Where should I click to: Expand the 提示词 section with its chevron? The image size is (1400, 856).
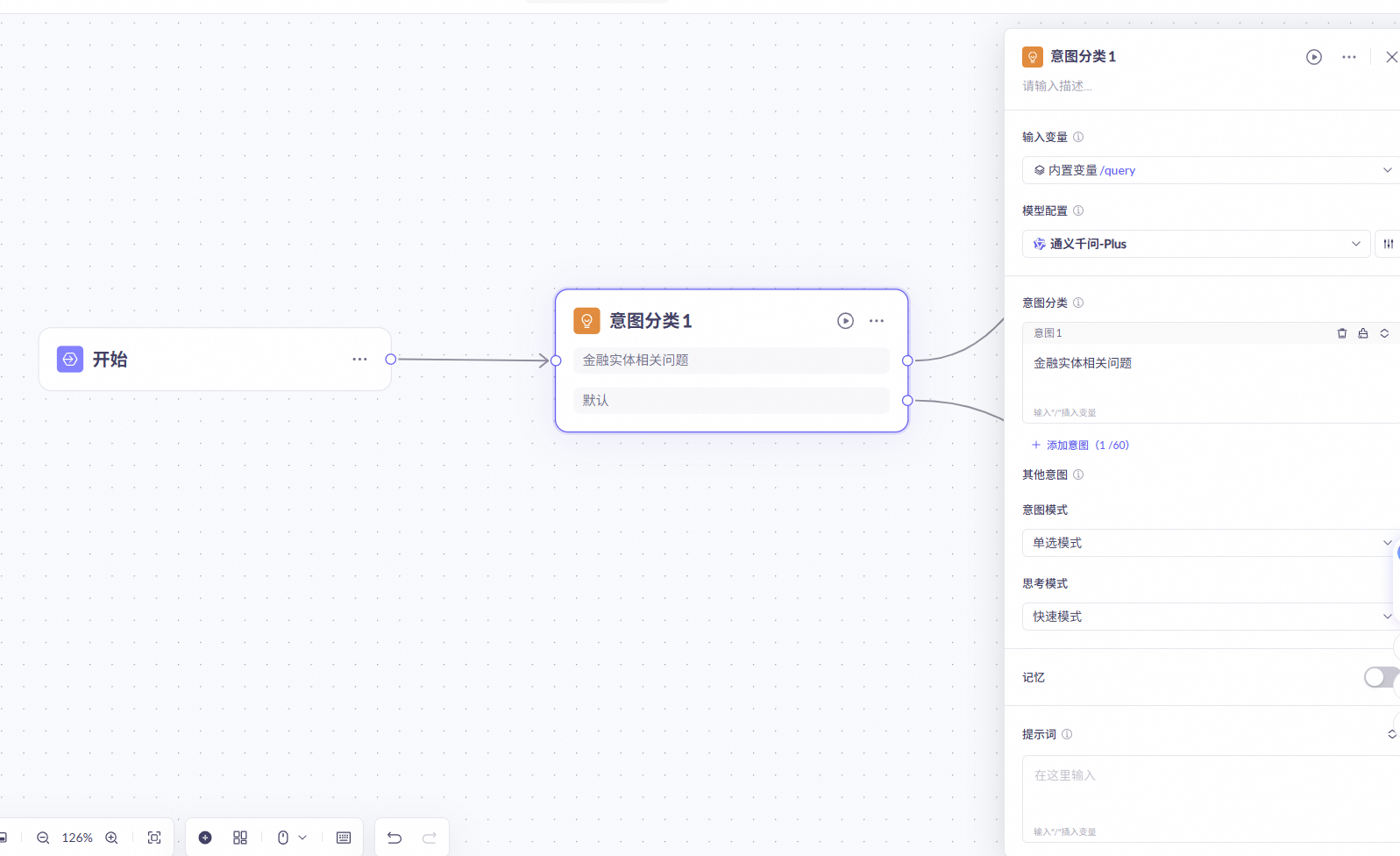1391,734
